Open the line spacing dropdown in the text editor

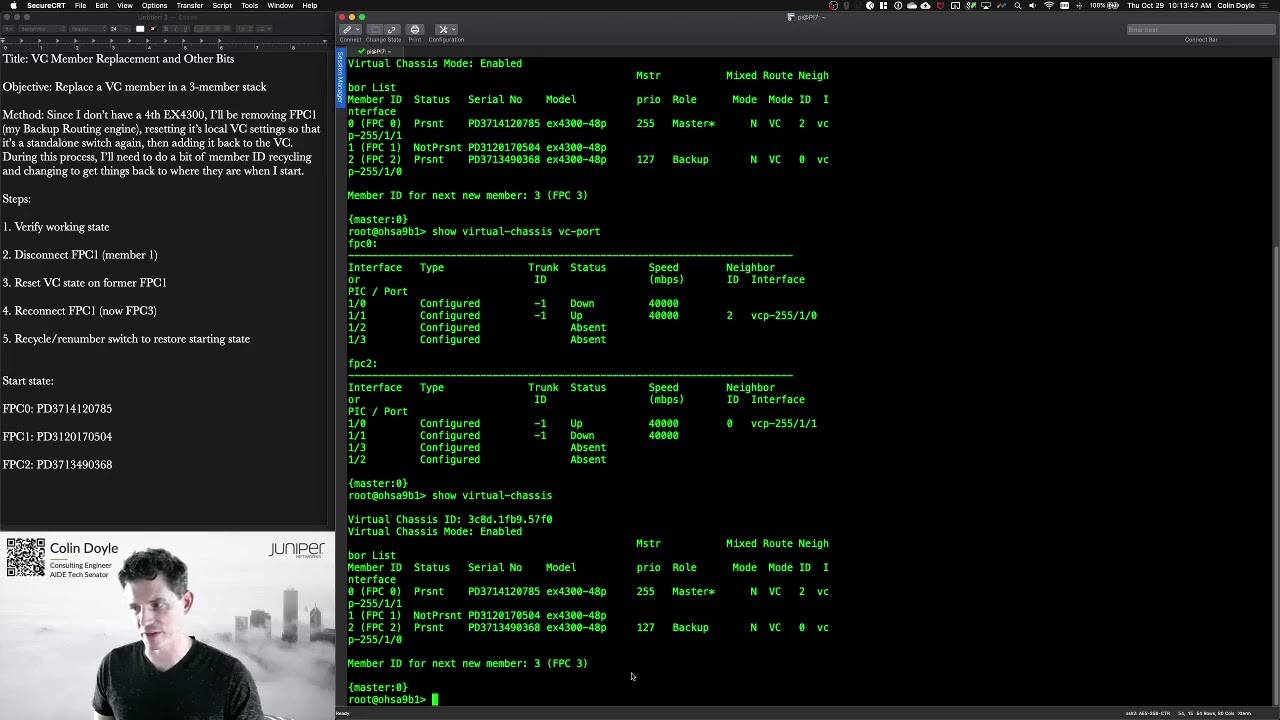coord(246,29)
